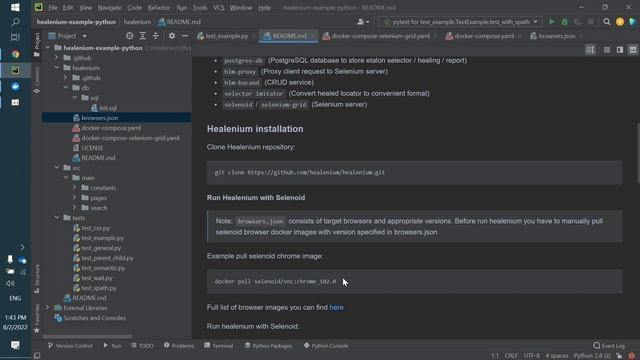The height and width of the screenshot is (360, 640).
Task: Open Favorites side tool window
Action: [x=37, y=318]
